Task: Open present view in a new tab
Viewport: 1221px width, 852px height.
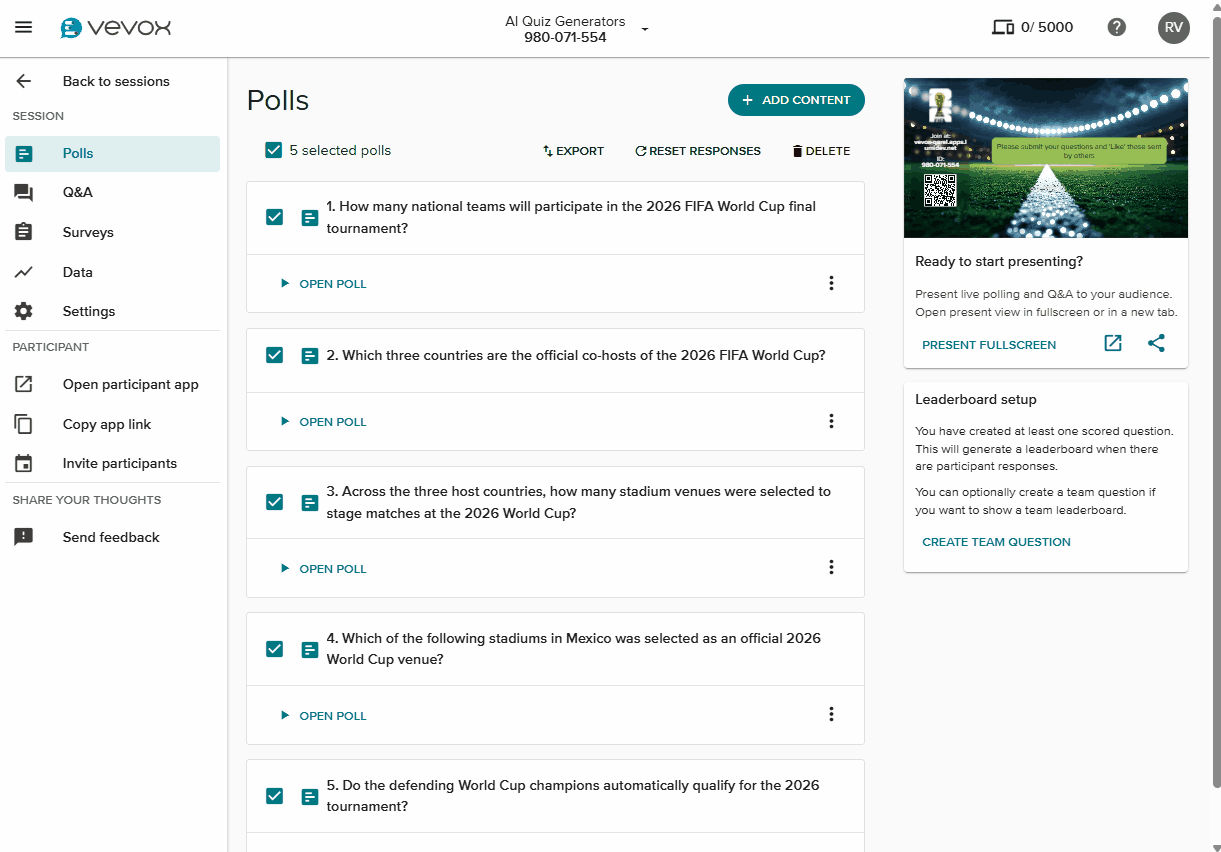Action: tap(1112, 343)
